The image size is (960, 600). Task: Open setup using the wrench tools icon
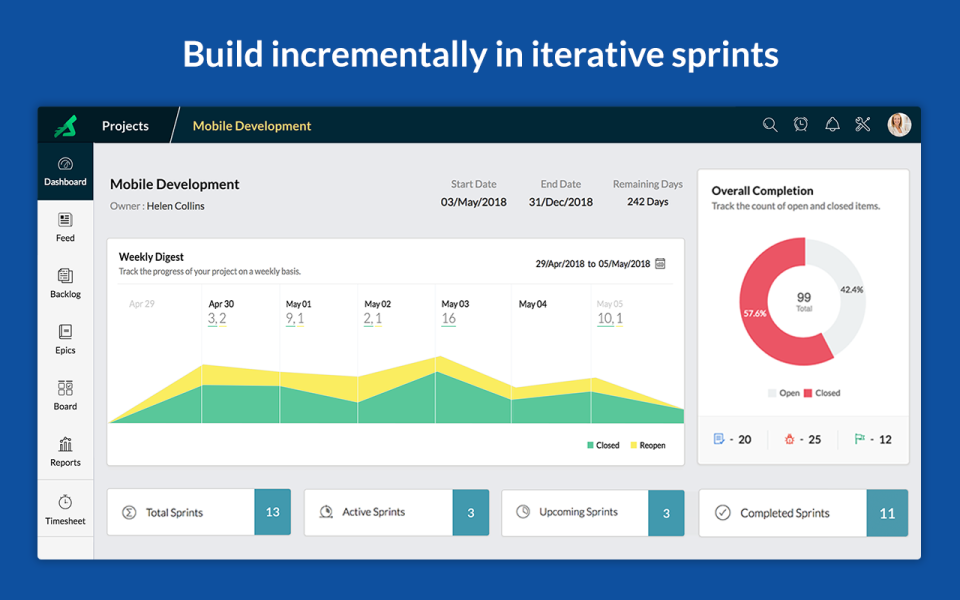click(863, 124)
